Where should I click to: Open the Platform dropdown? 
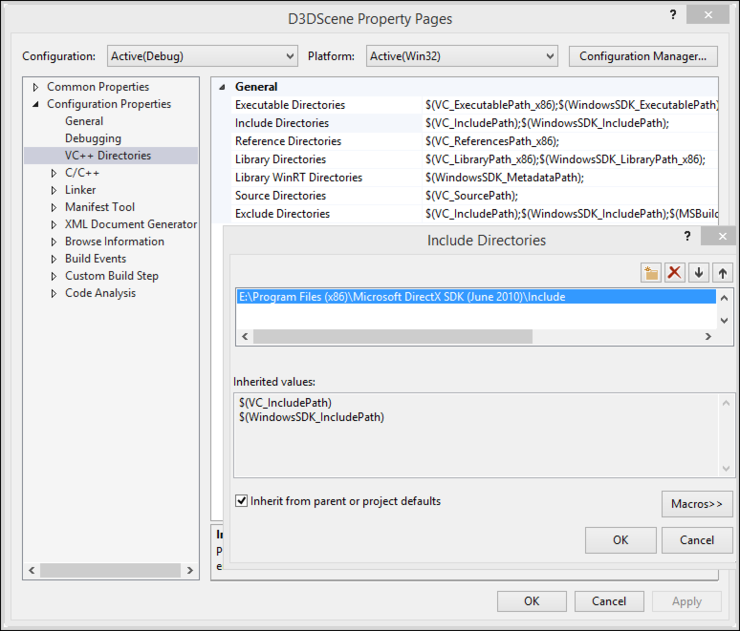(461, 56)
